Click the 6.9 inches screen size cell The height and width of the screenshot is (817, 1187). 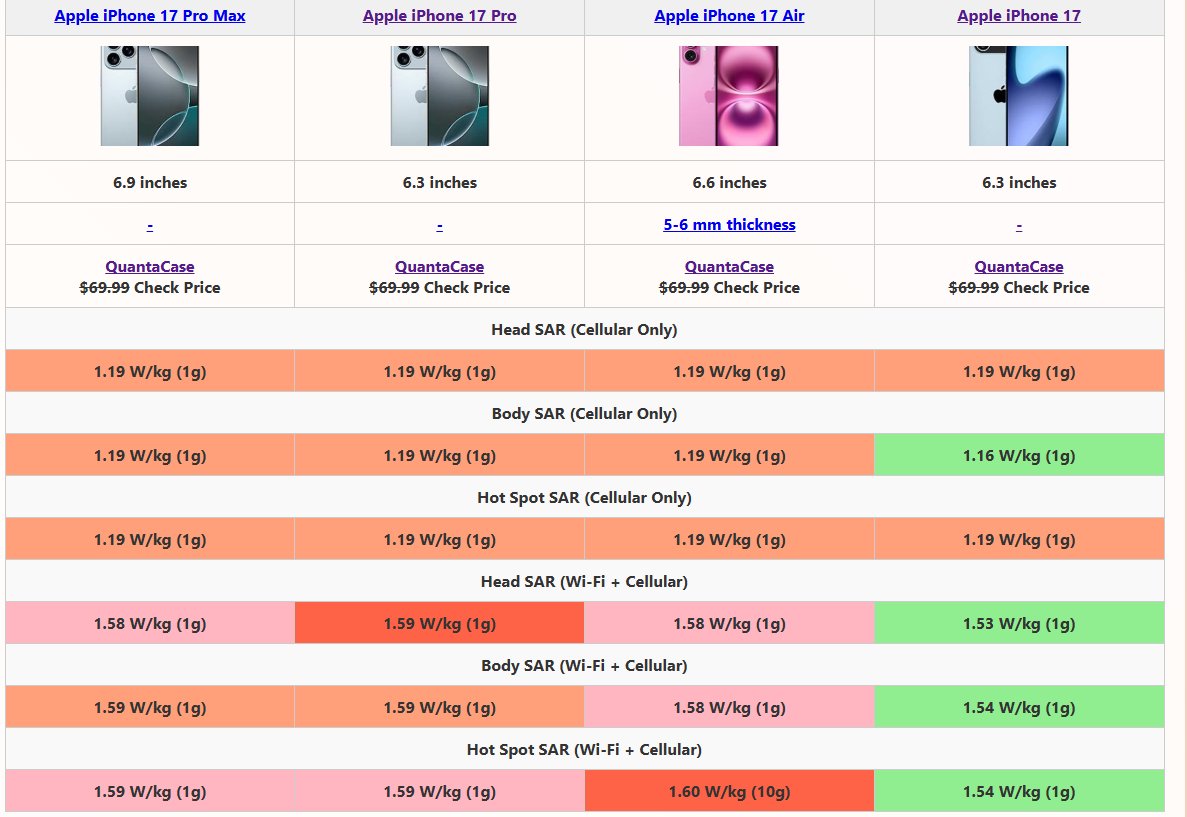click(150, 182)
